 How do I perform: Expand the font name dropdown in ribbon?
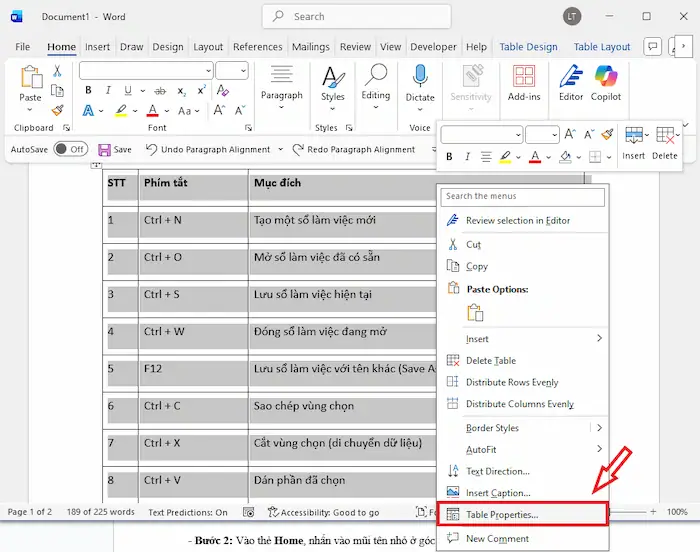tap(208, 71)
